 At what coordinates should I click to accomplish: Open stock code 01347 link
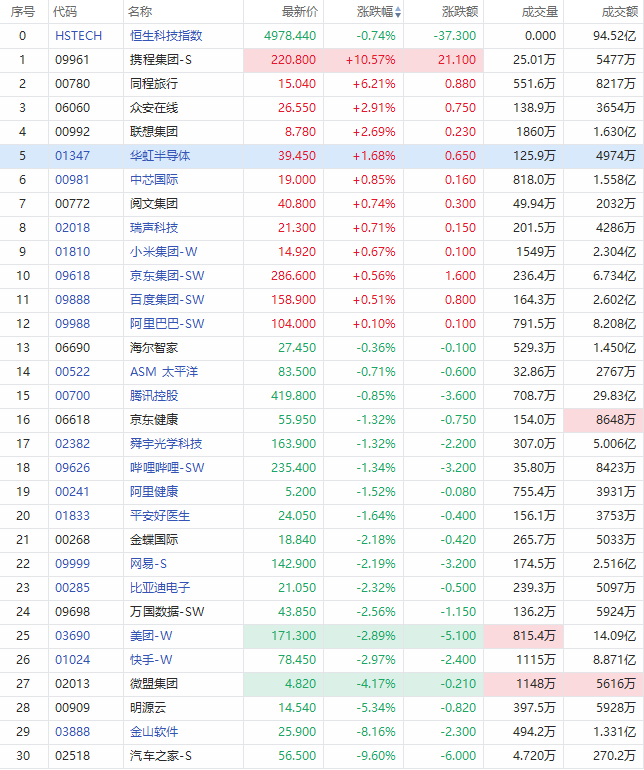72,156
